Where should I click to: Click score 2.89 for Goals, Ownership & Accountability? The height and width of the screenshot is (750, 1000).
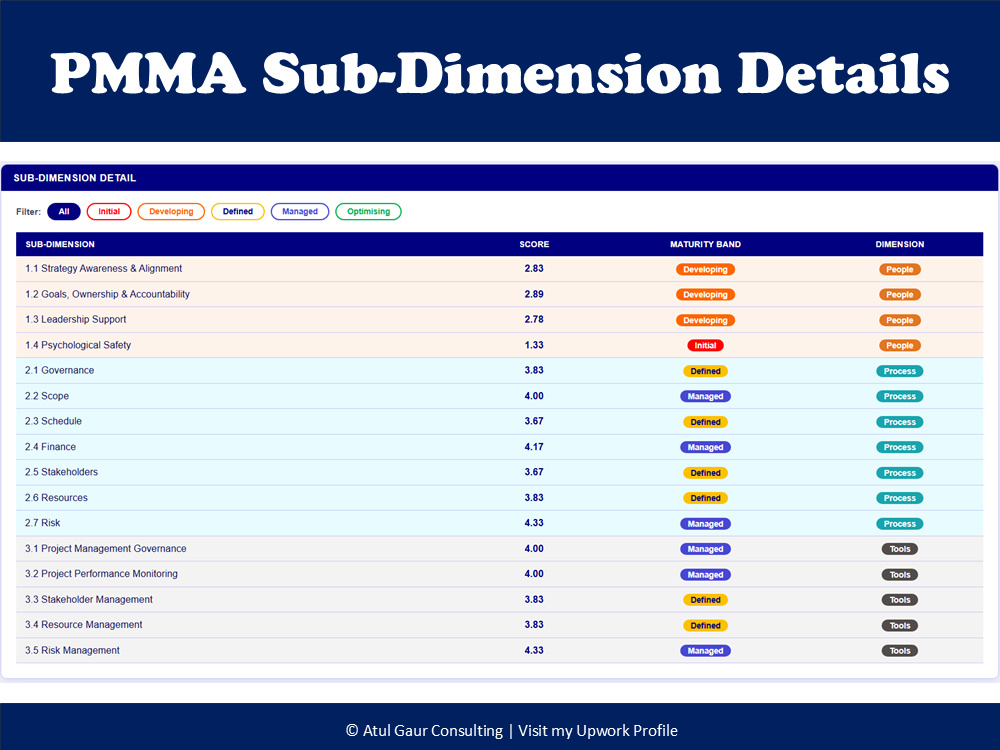pos(534,294)
